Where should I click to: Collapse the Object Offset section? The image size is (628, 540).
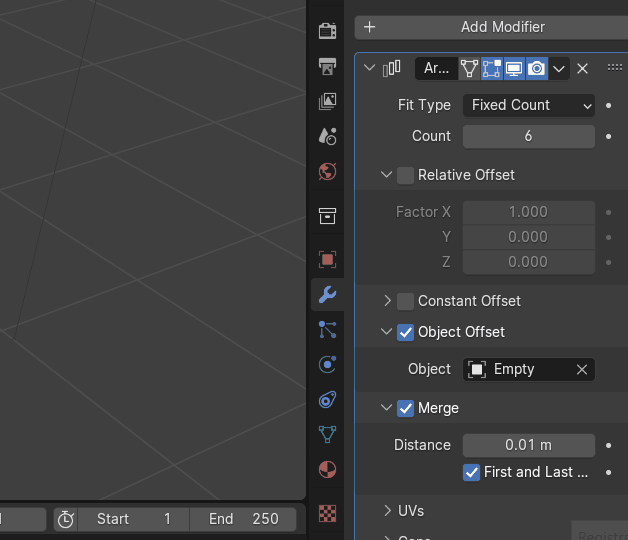coord(386,332)
